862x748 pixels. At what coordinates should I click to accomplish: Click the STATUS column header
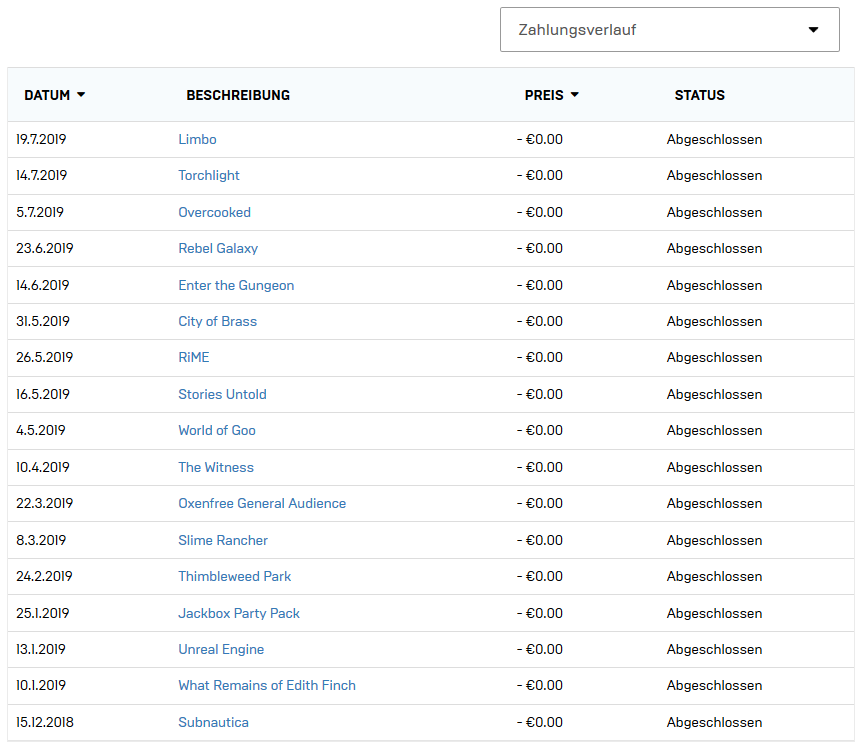point(700,95)
